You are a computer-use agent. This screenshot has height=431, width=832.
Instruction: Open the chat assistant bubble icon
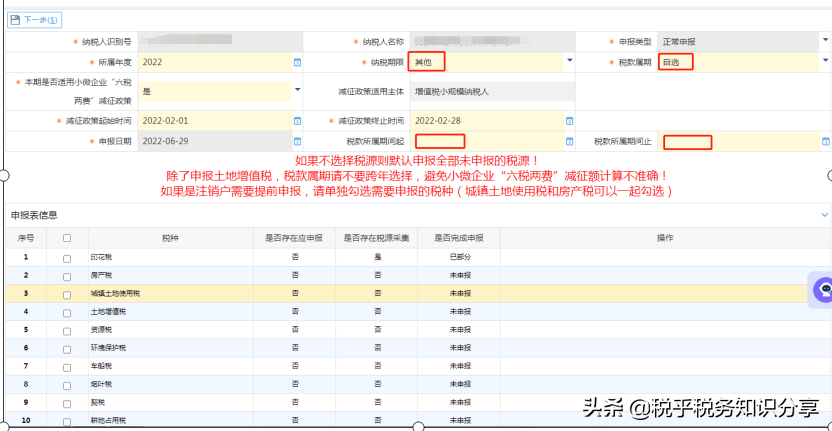(824, 289)
